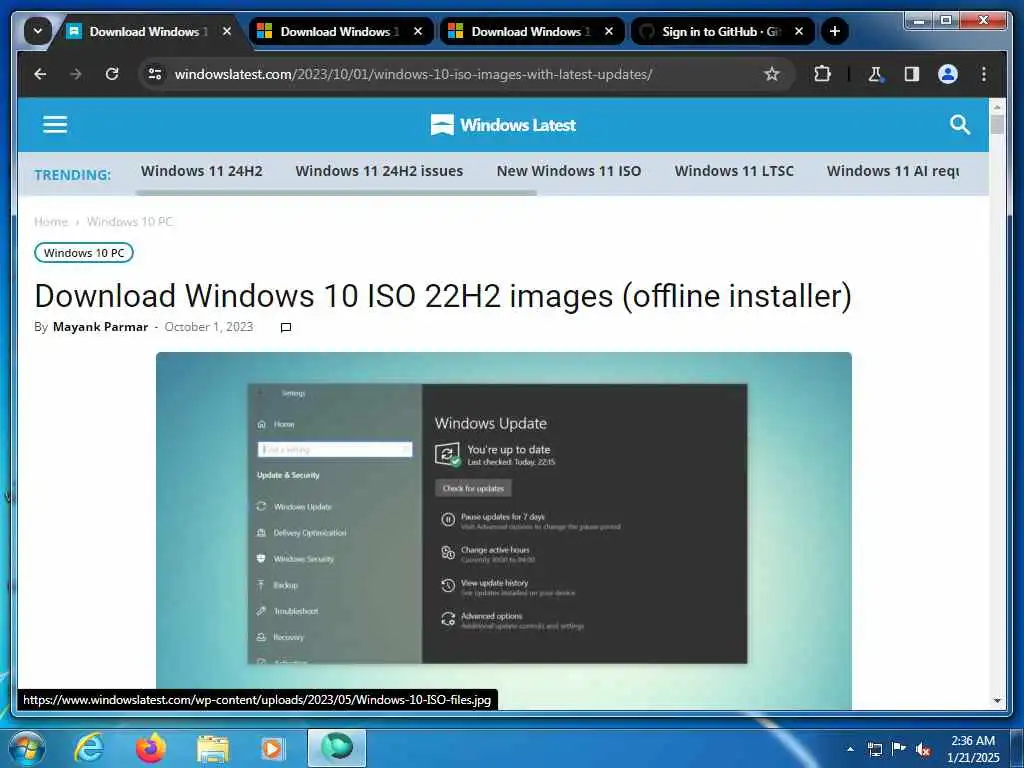Open Windows Media Player from taskbar
This screenshot has height=768, width=1024.
pyautogui.click(x=272, y=748)
